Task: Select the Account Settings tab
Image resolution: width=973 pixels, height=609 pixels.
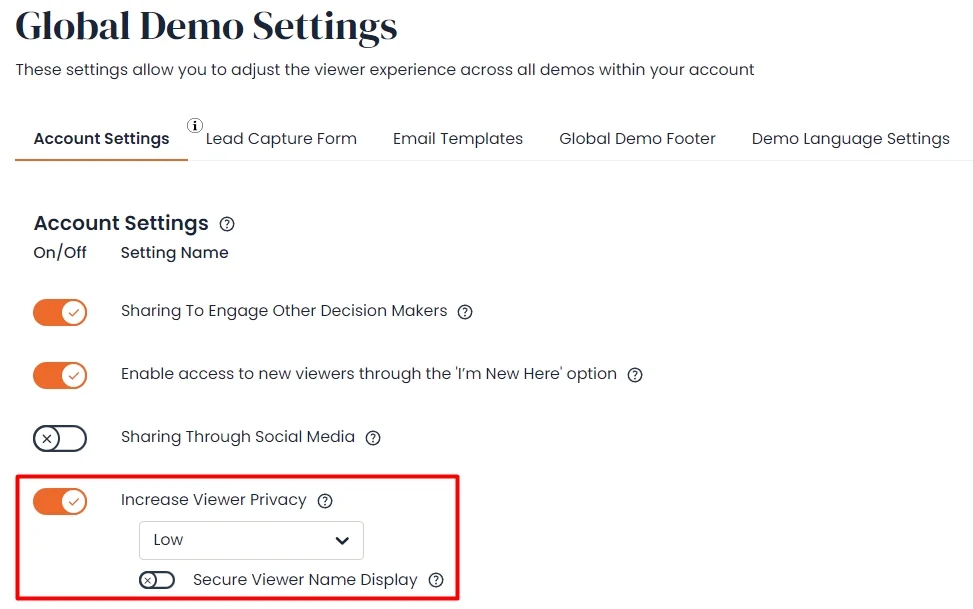Action: [x=101, y=138]
